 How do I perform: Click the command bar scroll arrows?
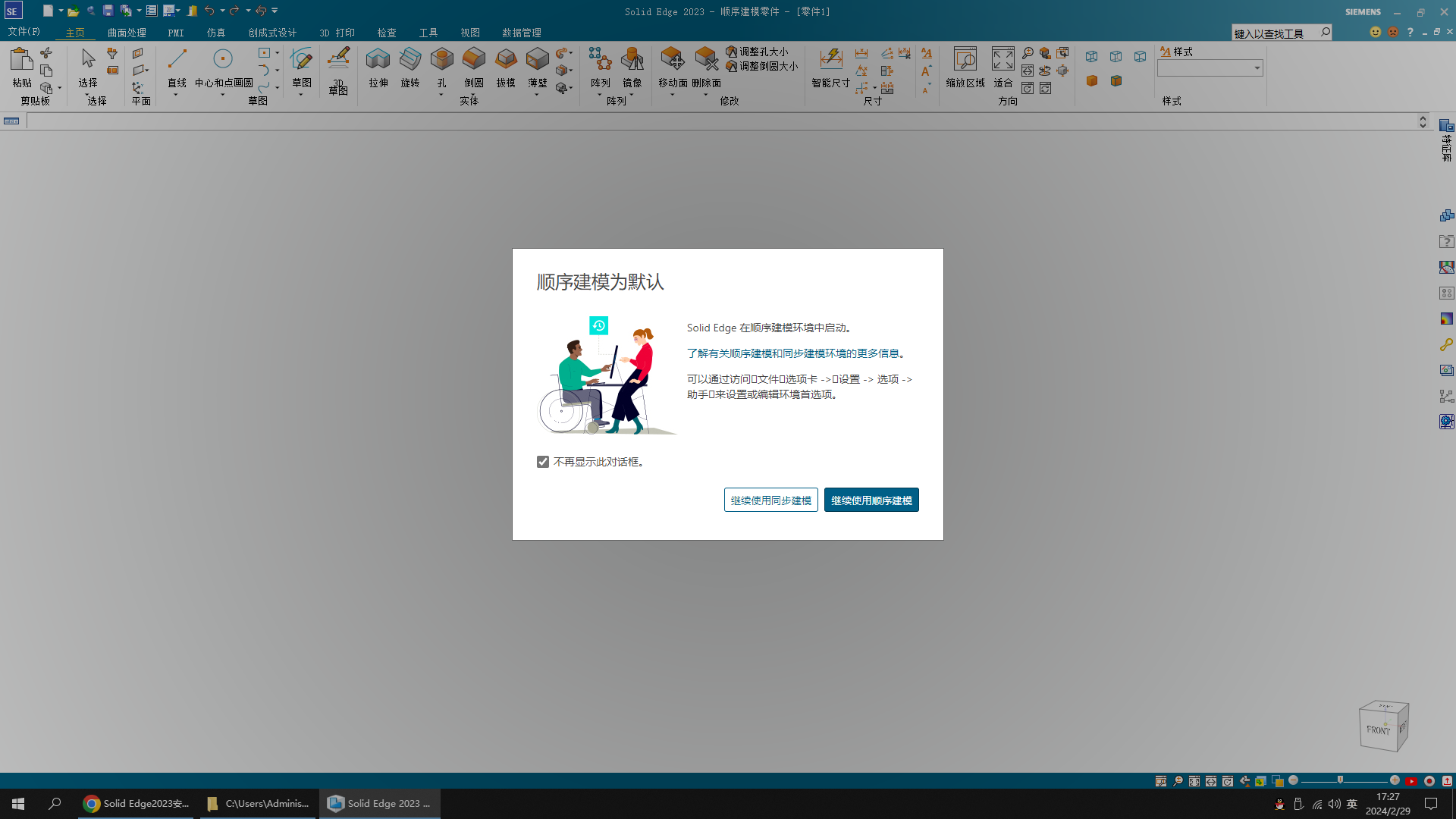[x=1423, y=121]
